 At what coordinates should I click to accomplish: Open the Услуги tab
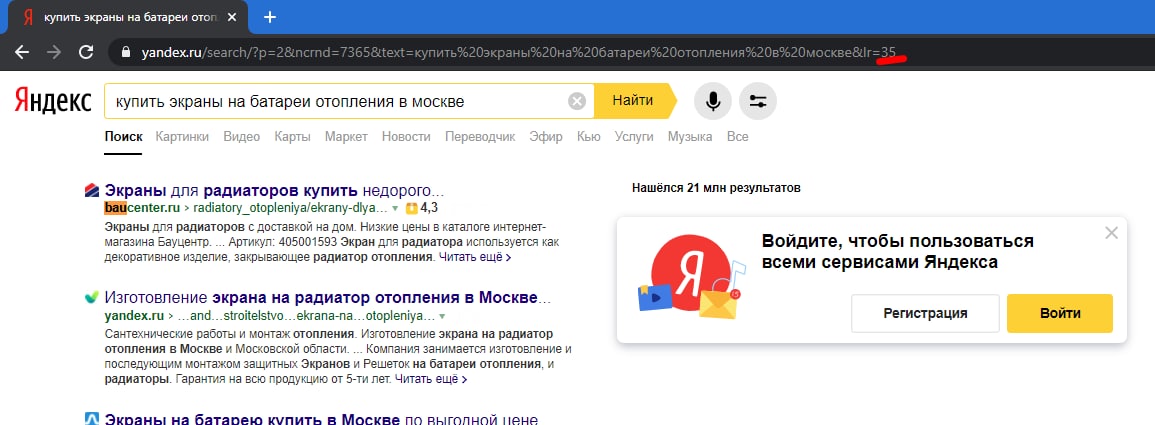634,137
